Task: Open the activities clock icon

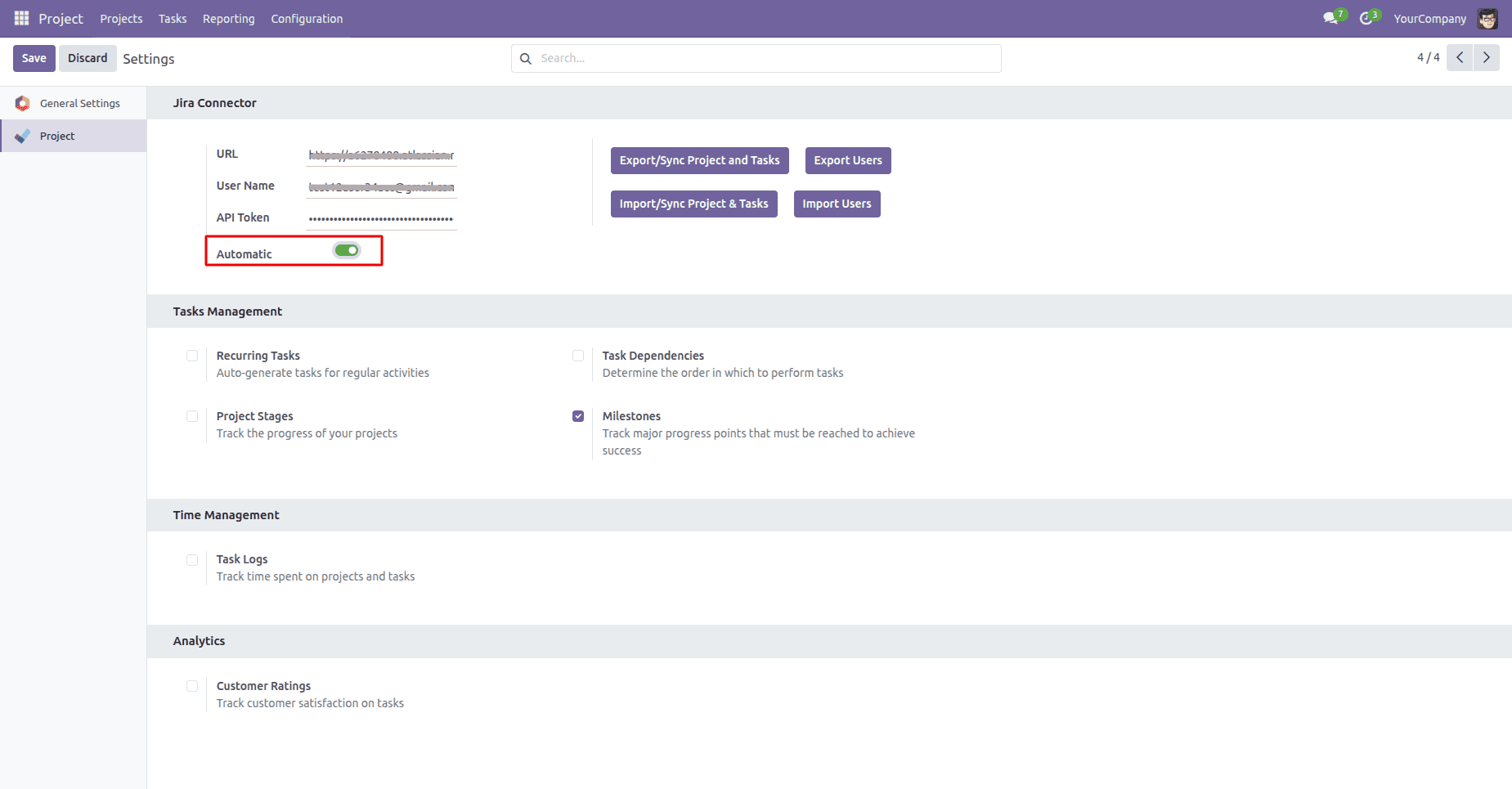Action: (x=1366, y=18)
